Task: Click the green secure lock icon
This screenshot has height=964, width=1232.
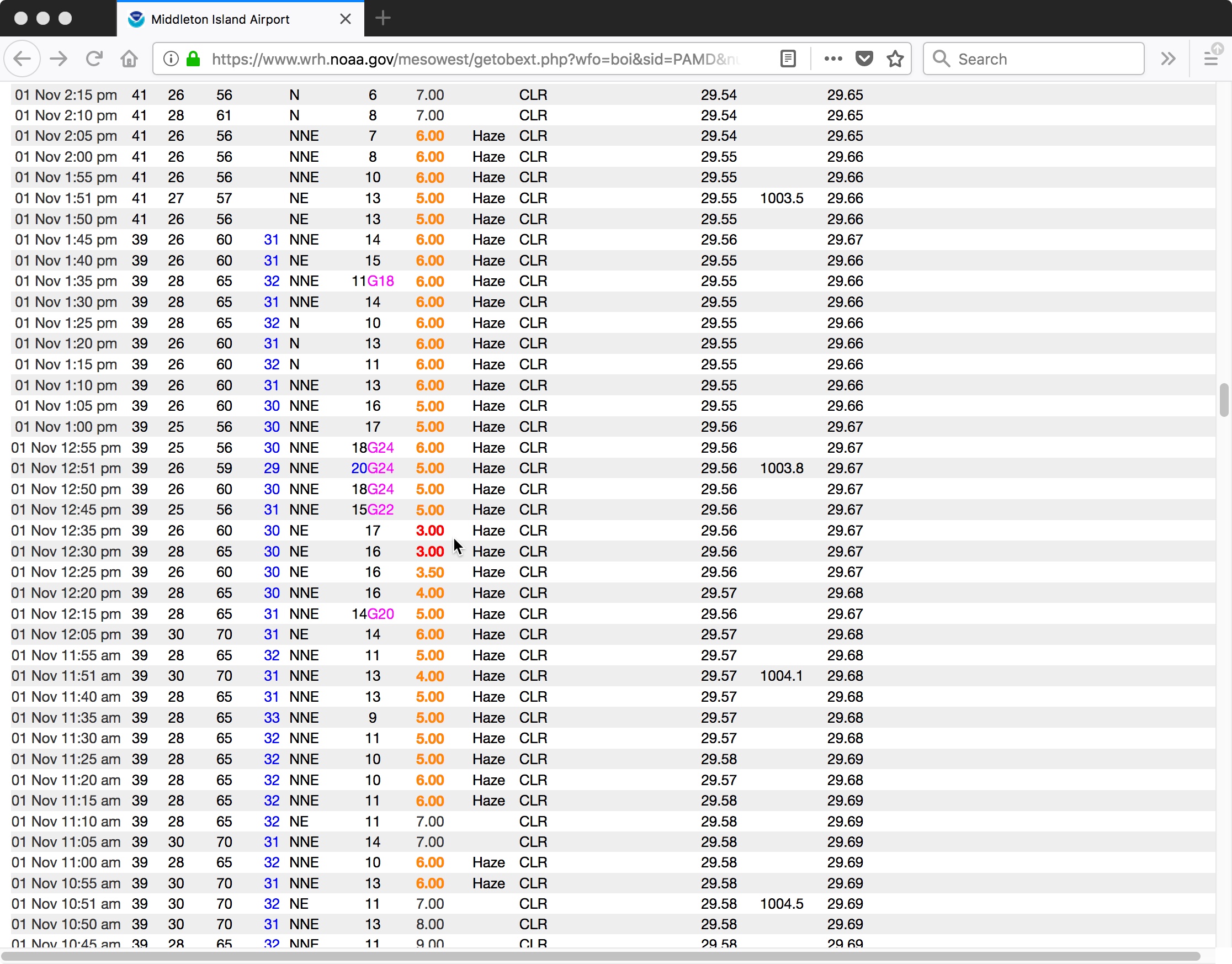Action: click(194, 59)
